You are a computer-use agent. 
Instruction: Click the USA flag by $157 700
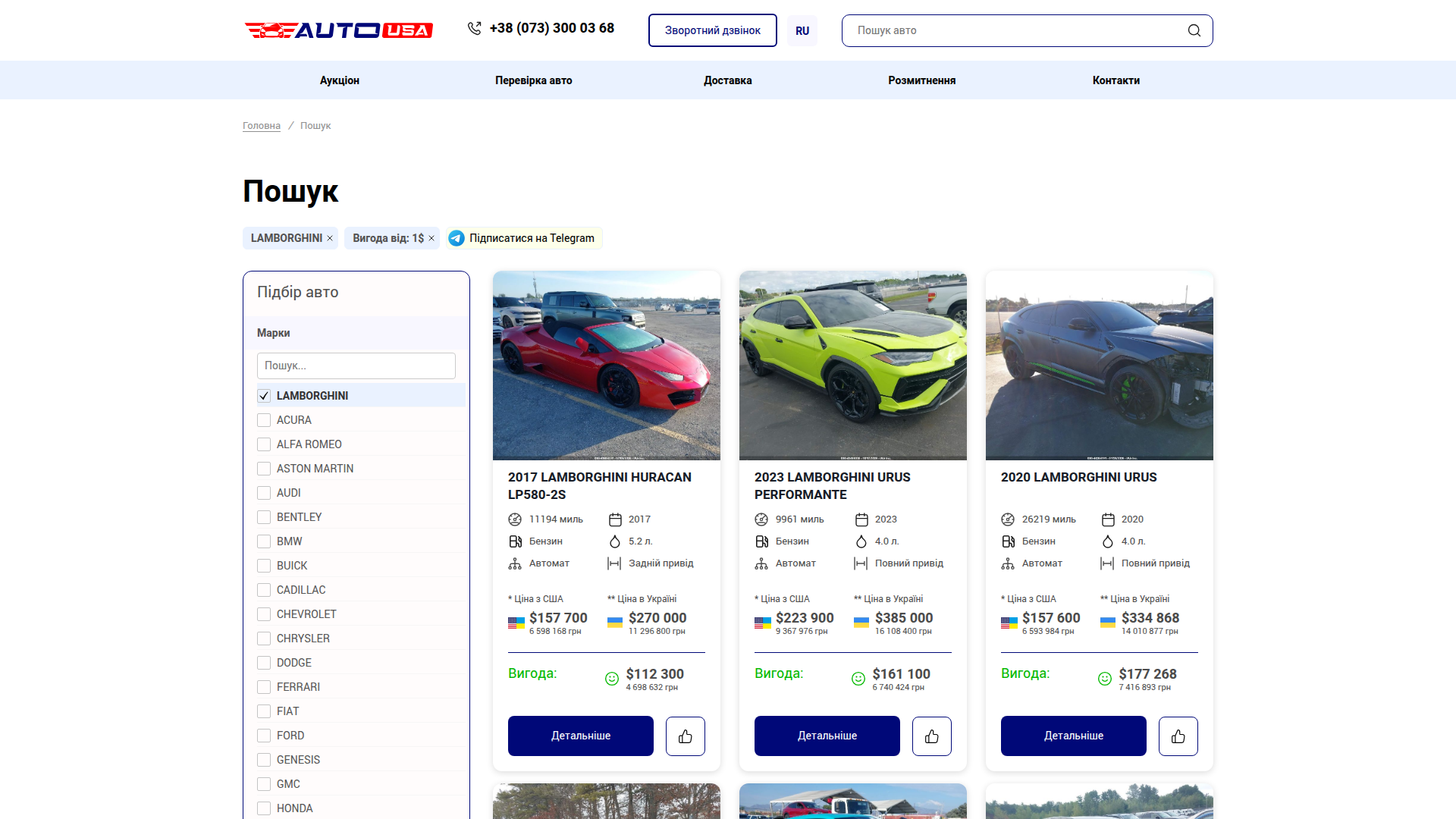click(x=516, y=623)
